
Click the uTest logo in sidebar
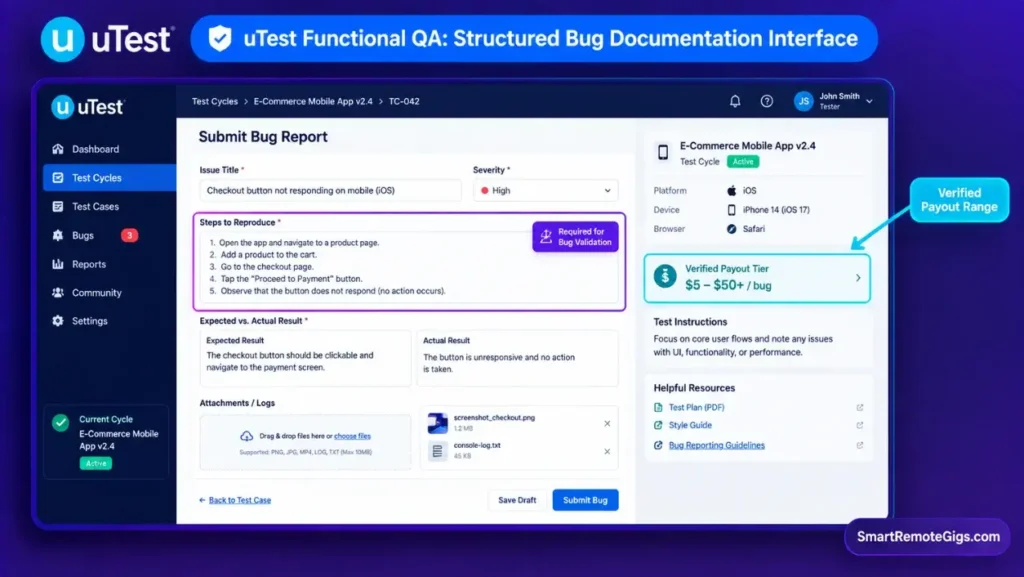coord(88,106)
